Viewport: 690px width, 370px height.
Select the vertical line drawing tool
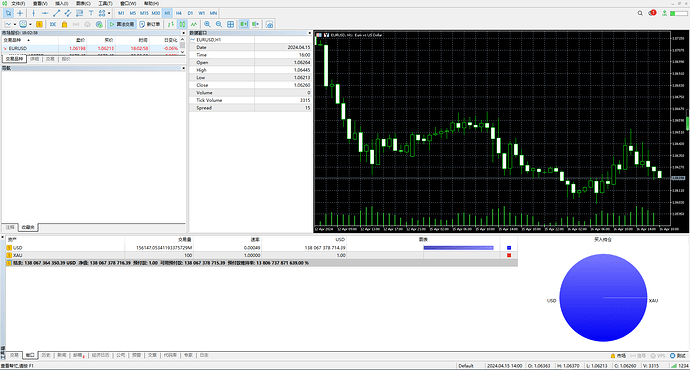[x=33, y=13]
